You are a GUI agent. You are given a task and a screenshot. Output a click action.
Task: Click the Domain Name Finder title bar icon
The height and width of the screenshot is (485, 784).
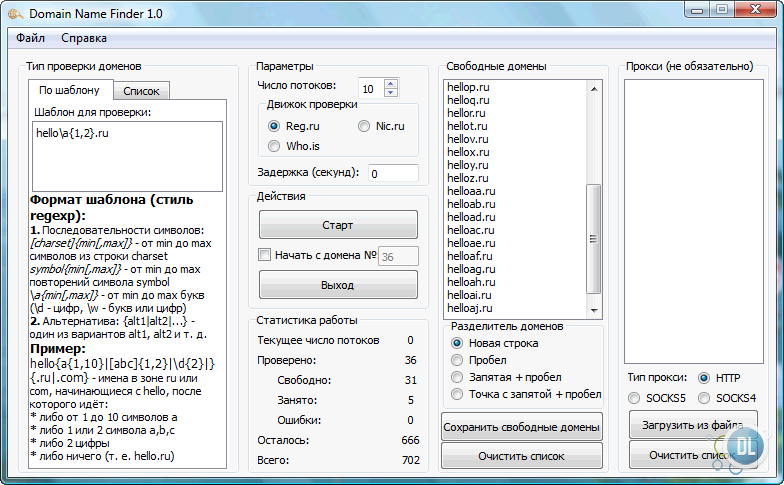pos(14,14)
